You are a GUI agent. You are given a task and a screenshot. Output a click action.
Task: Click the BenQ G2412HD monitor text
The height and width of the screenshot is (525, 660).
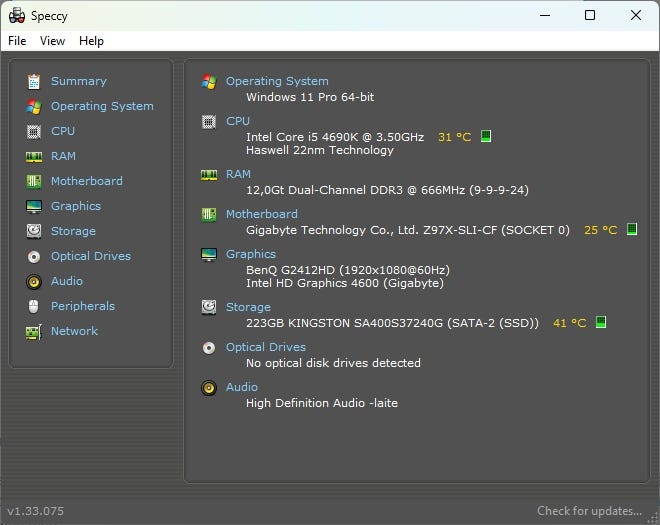click(348, 270)
